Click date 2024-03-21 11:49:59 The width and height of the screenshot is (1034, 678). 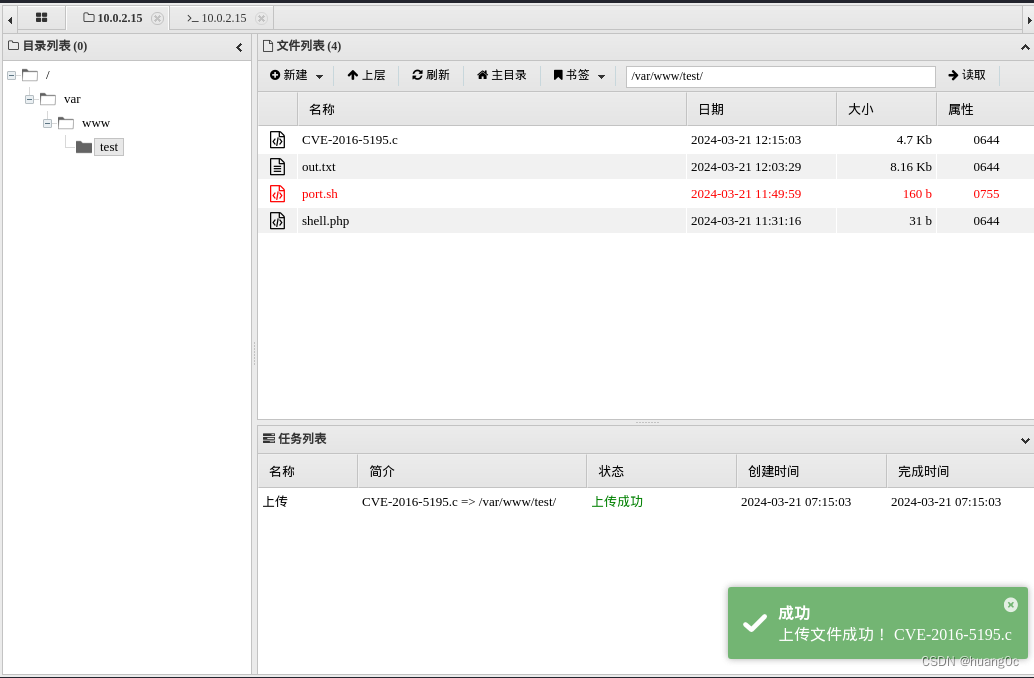[746, 194]
